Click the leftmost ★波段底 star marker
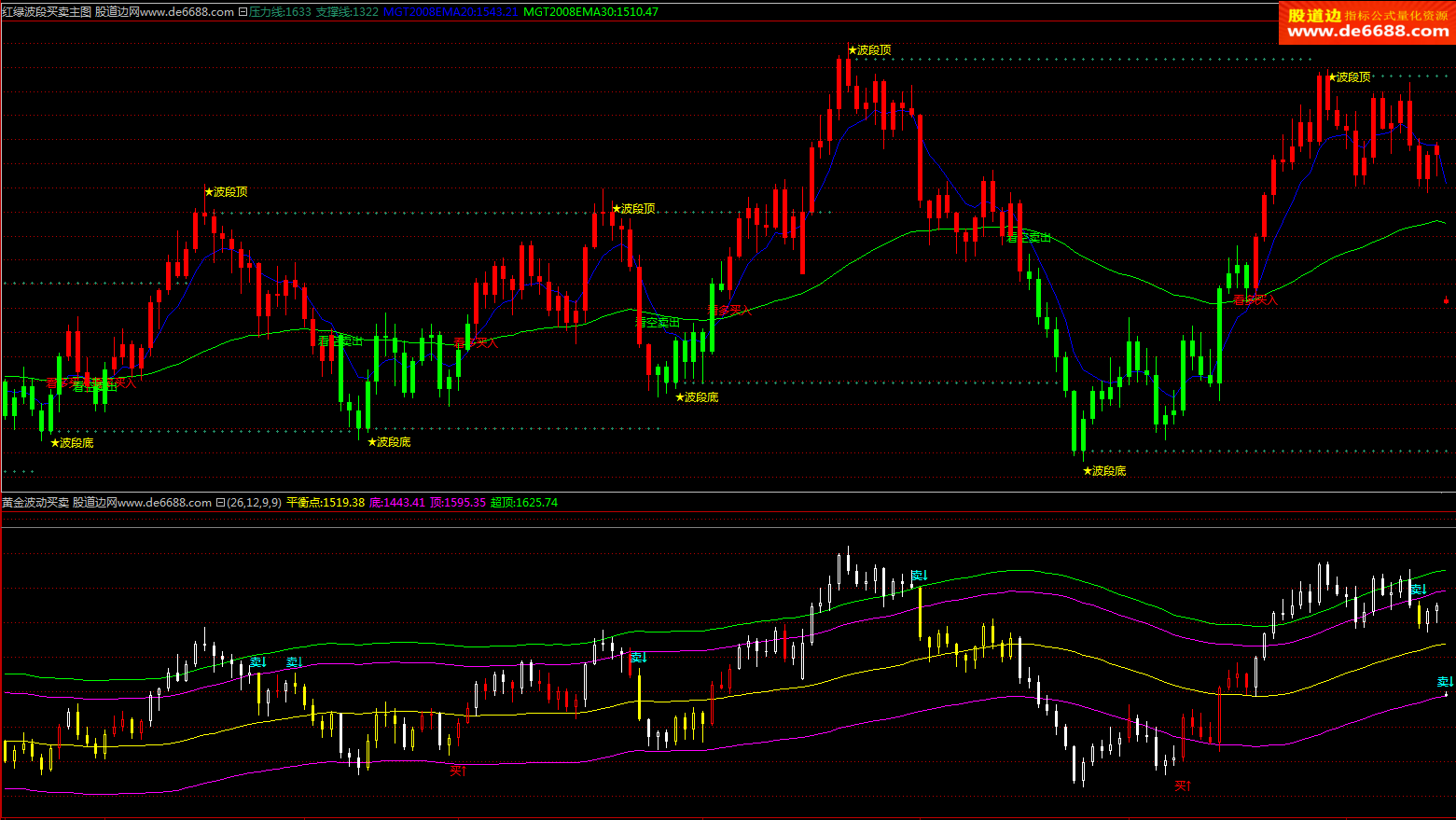The height and width of the screenshot is (820, 1456). 72,443
